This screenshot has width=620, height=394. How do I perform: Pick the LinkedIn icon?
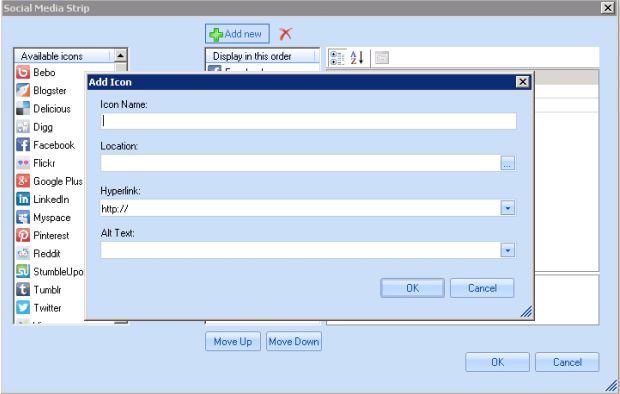[23, 199]
